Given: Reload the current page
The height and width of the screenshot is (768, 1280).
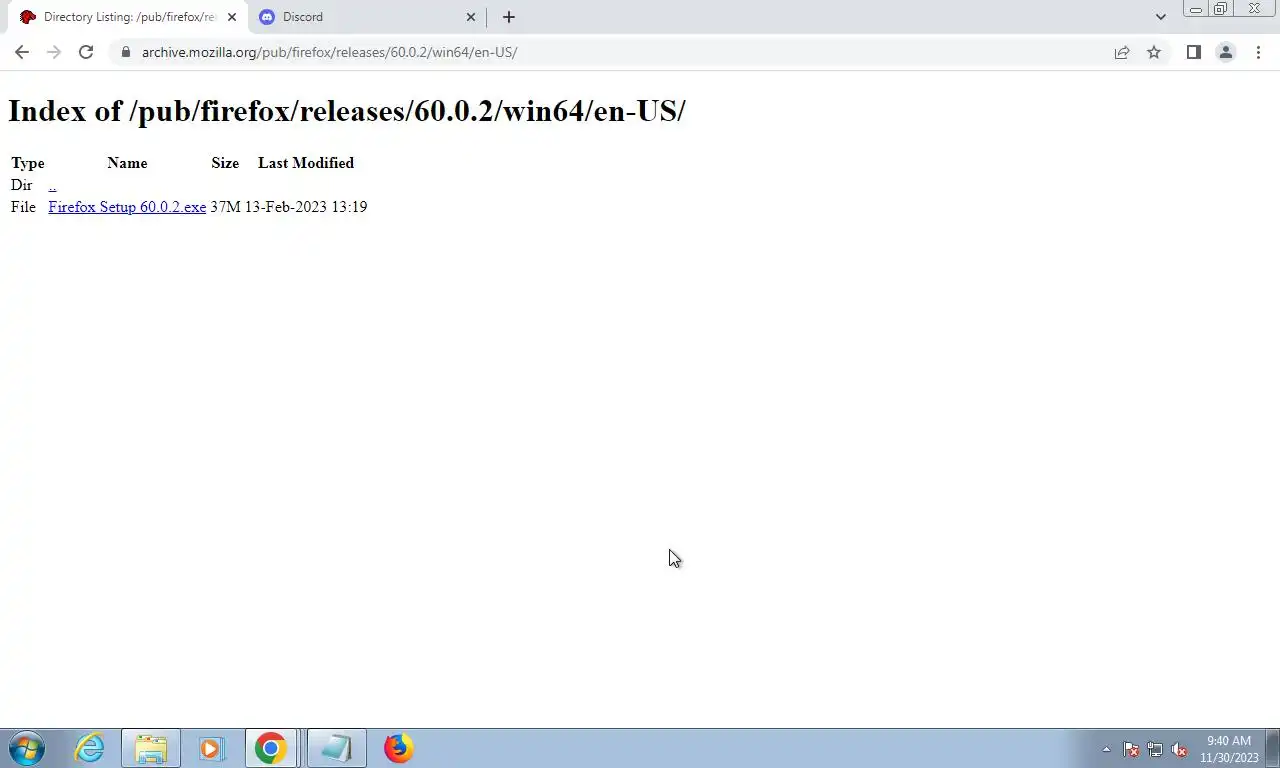Looking at the screenshot, I should point(86,52).
